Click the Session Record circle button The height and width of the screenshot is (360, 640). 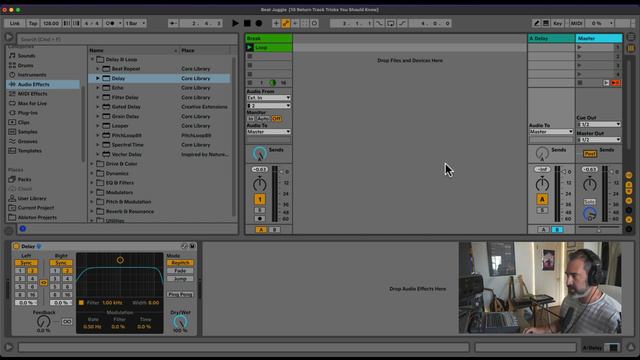click(x=314, y=23)
